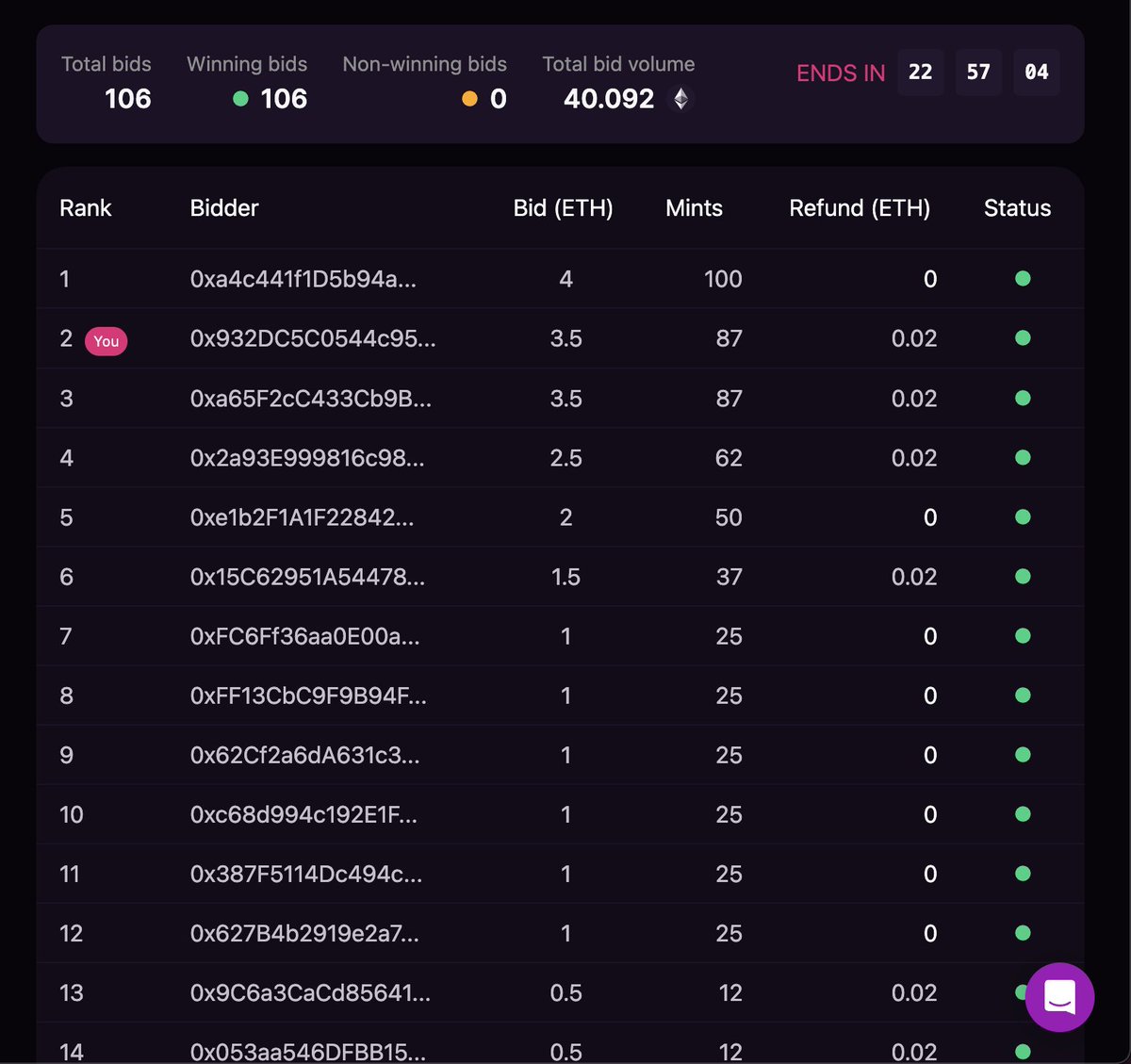Click the green dot beside Winning bids
This screenshot has width=1131, height=1064.
[240, 98]
